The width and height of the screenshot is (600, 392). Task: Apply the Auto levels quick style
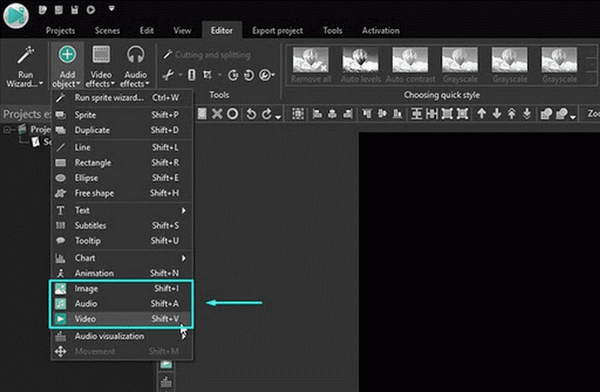tap(360, 65)
